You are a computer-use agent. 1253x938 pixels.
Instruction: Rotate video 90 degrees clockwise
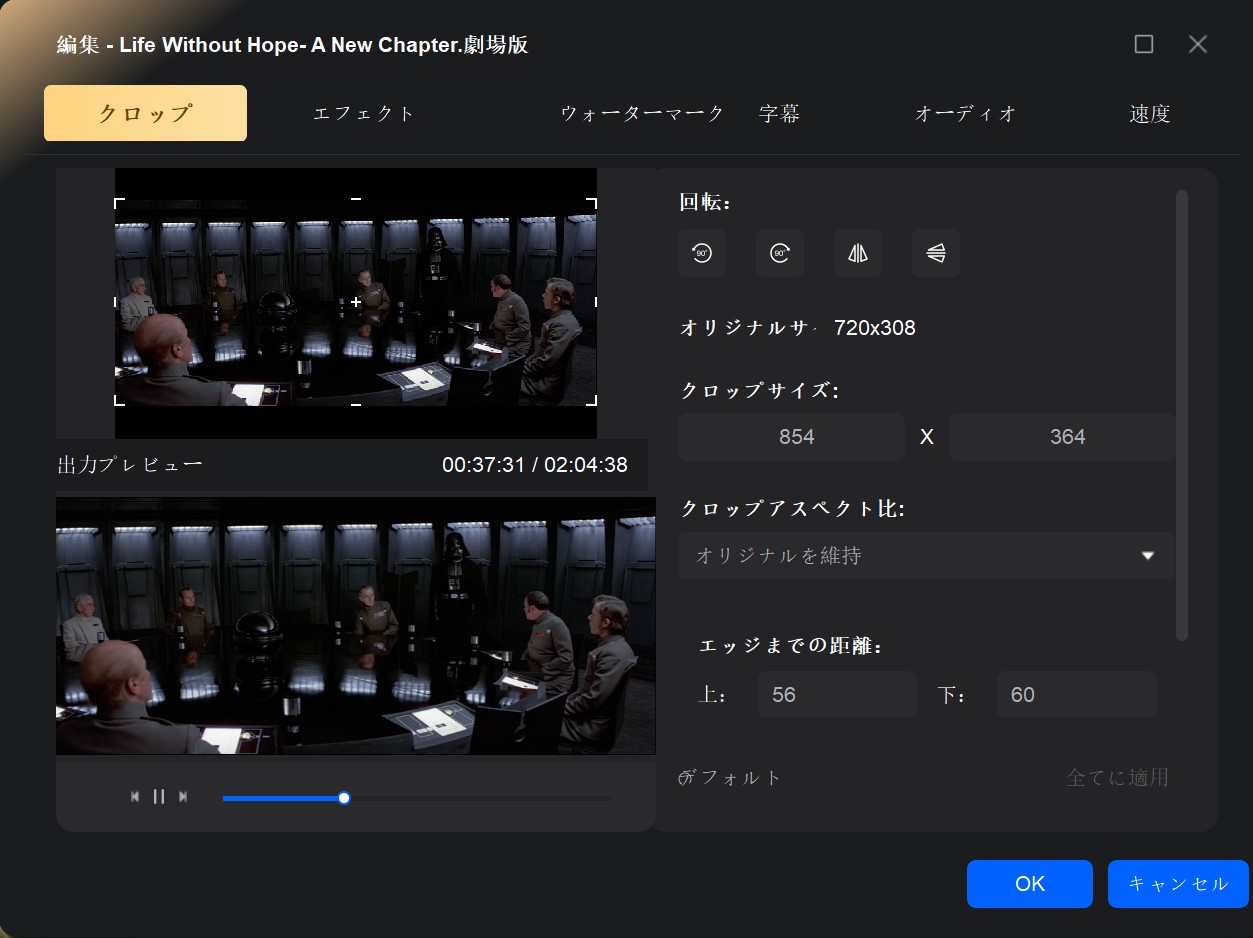[x=780, y=253]
